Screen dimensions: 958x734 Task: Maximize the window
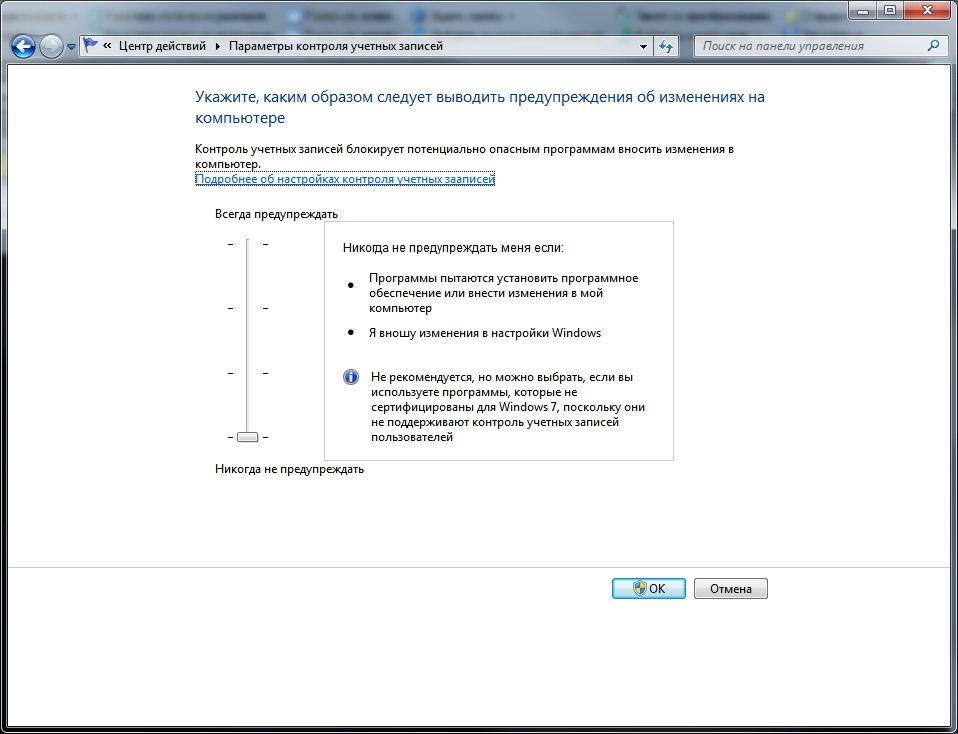[891, 9]
